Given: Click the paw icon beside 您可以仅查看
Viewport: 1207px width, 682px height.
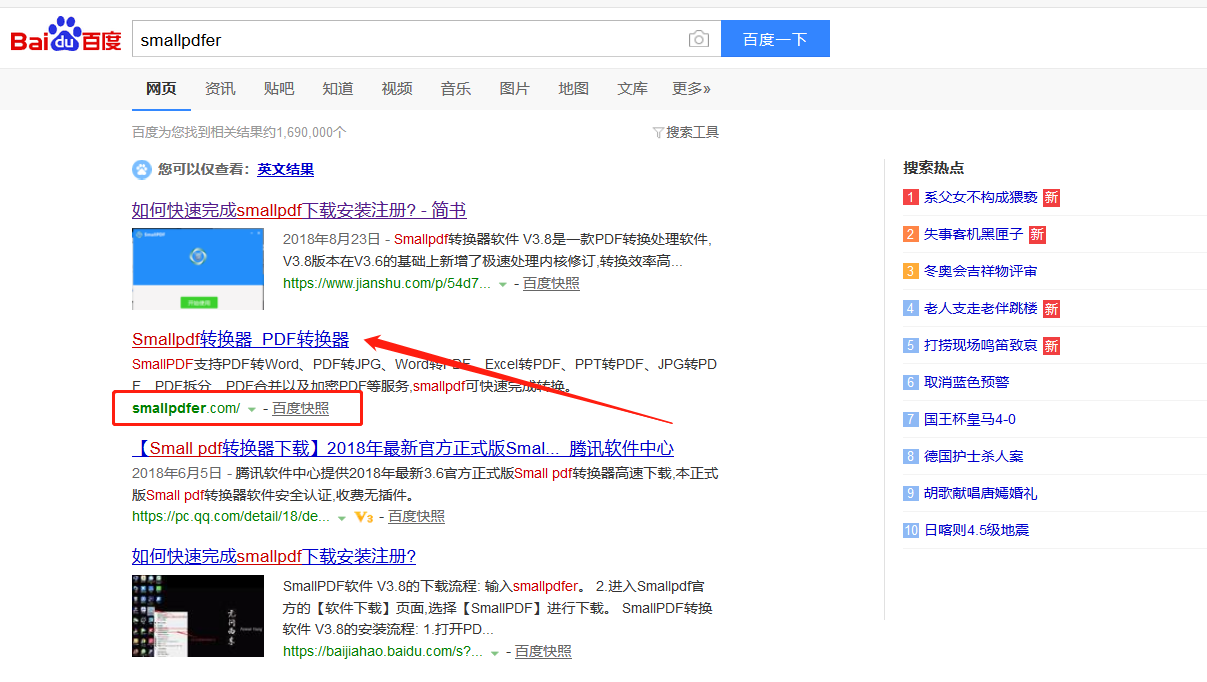Looking at the screenshot, I should (142, 170).
